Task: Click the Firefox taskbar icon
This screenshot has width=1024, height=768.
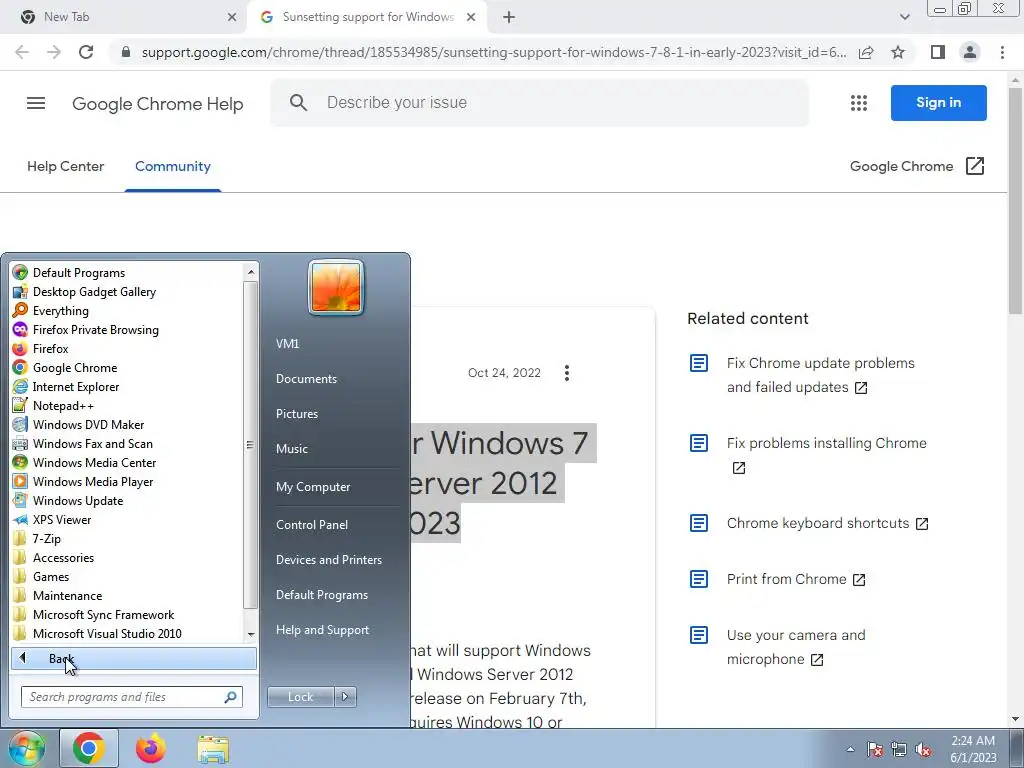Action: click(151, 748)
